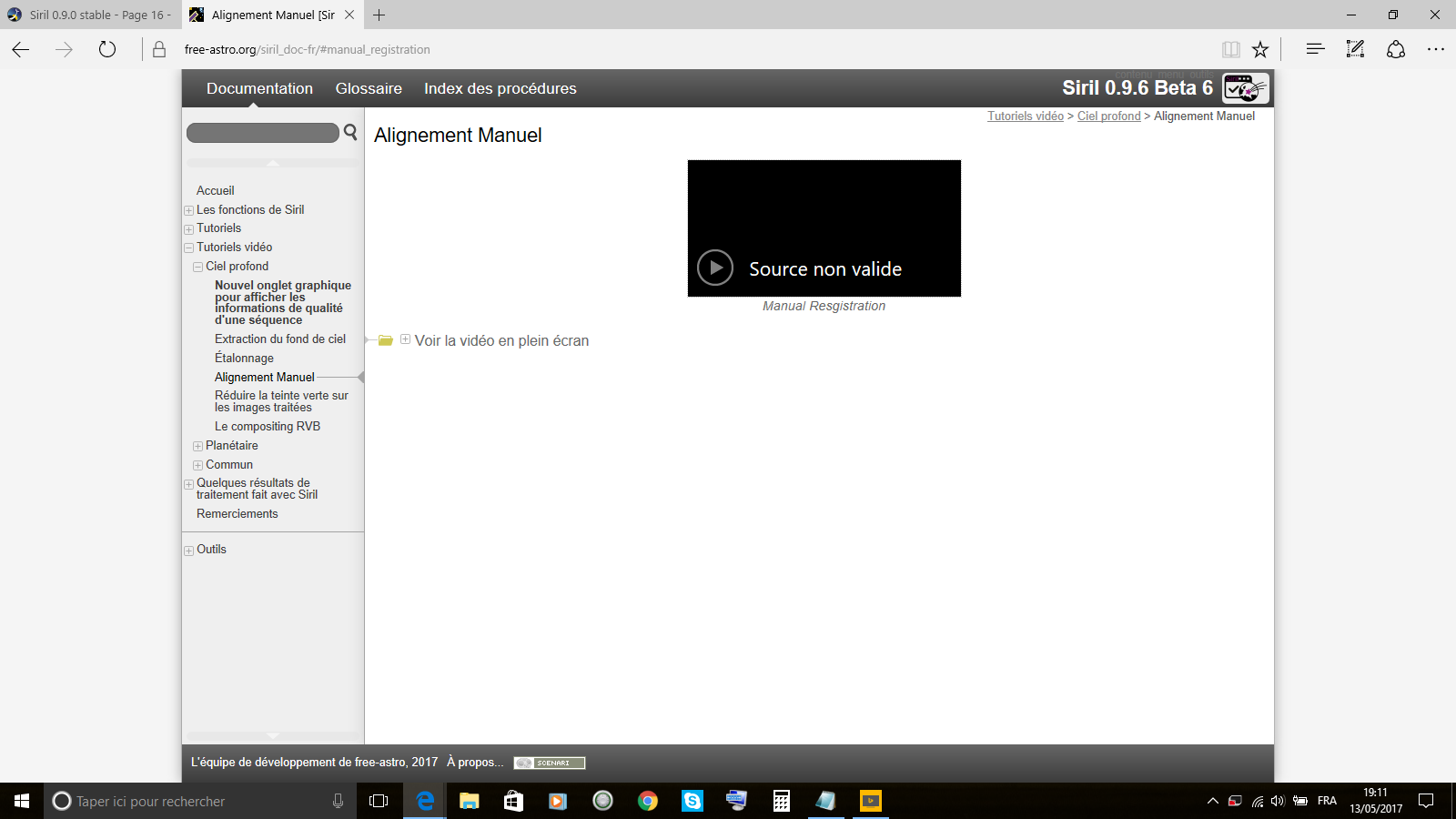Open the À propos... footer link
This screenshot has width=1456, height=819.
coord(475,763)
